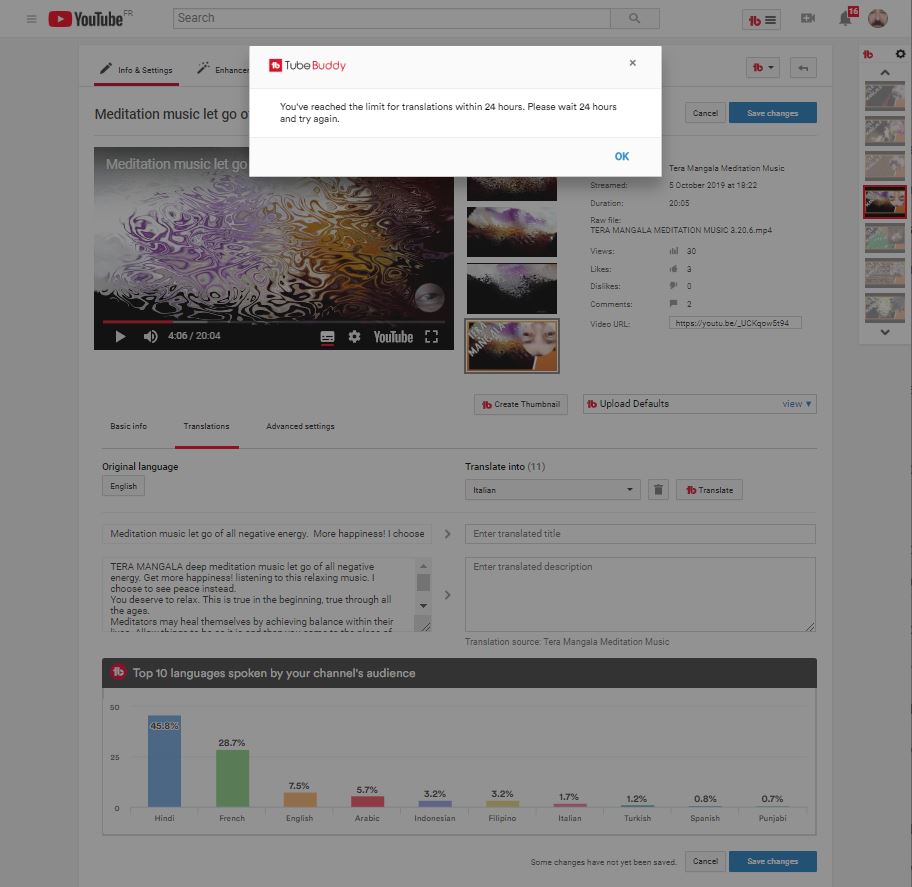The height and width of the screenshot is (887, 912).
Task: Click TubeBuddy logo in right sidebar
Action: [868, 55]
